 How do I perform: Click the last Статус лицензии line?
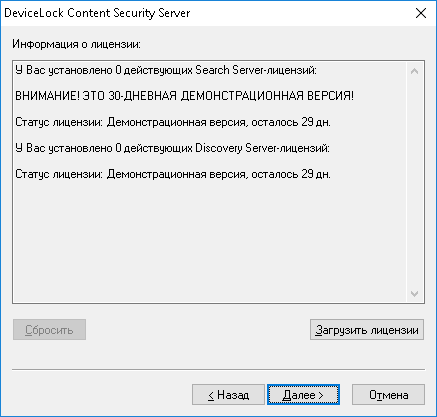point(173,174)
